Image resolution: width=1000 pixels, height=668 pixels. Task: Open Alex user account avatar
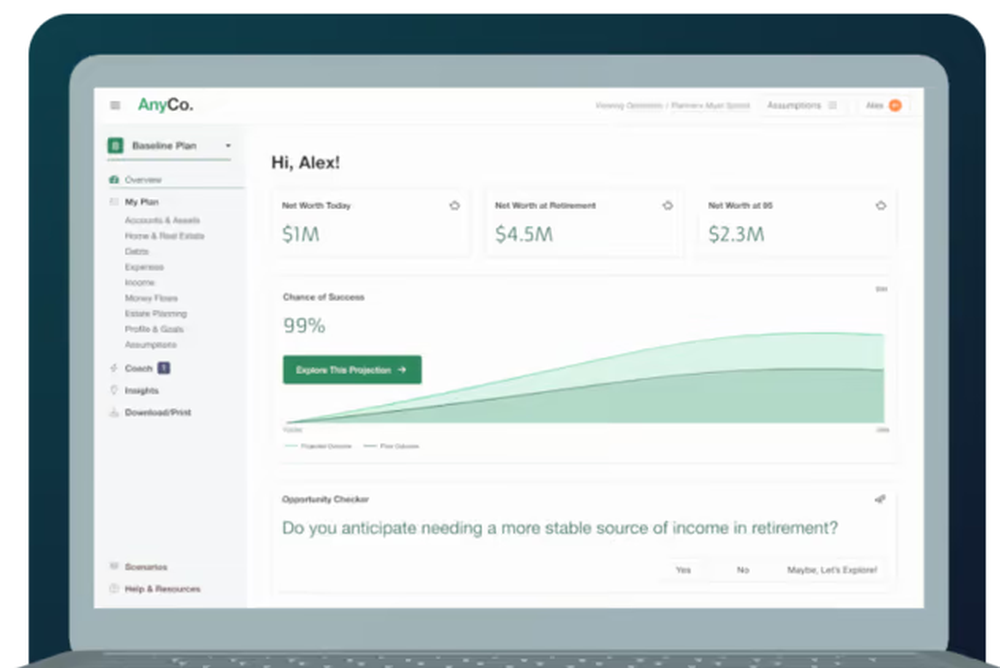[895, 105]
